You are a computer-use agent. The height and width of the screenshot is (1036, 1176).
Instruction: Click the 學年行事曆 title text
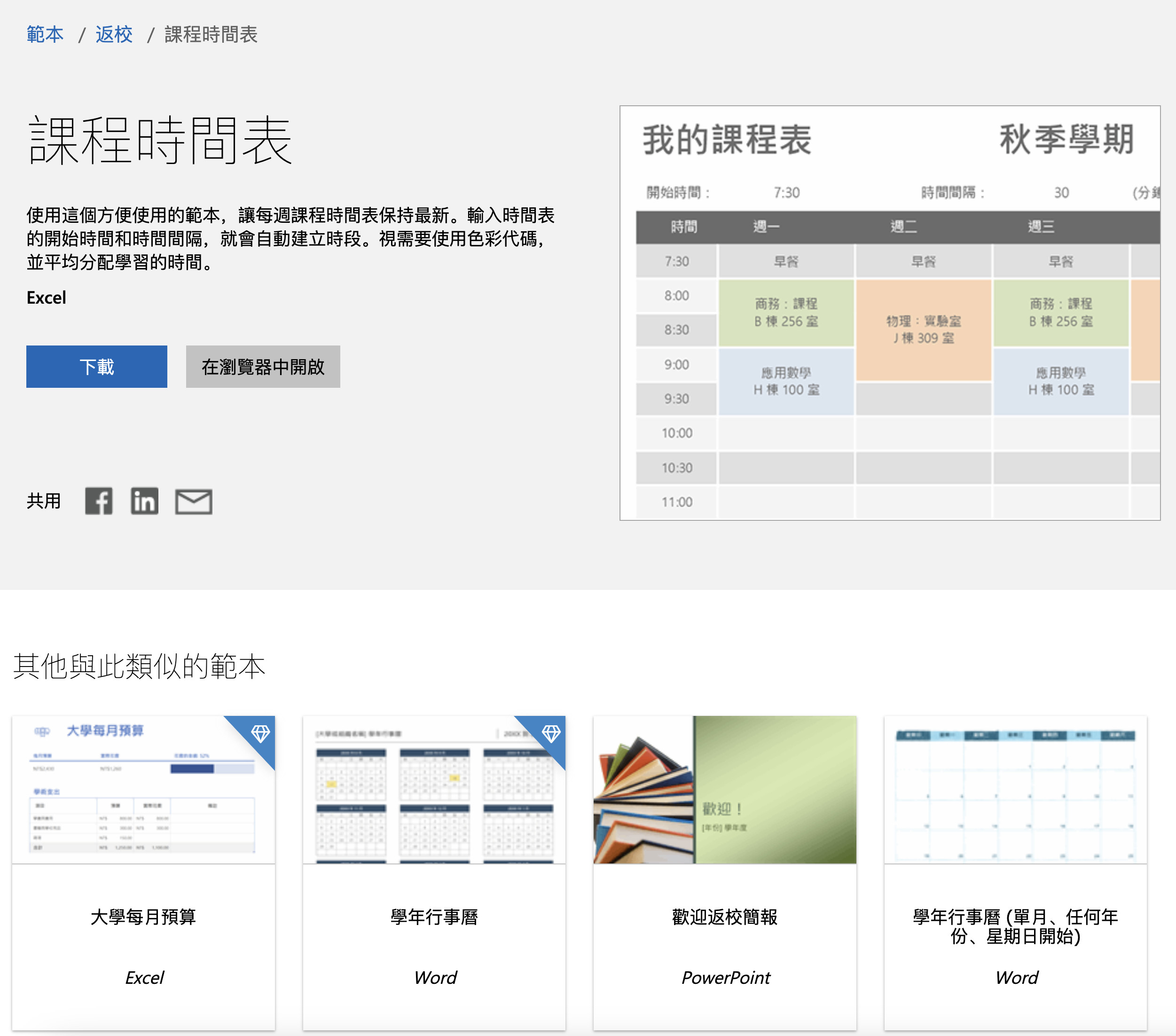tap(434, 916)
